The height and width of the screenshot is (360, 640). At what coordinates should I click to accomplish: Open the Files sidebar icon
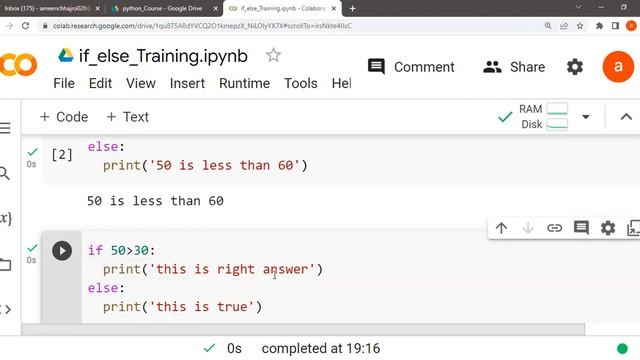tap(5, 265)
